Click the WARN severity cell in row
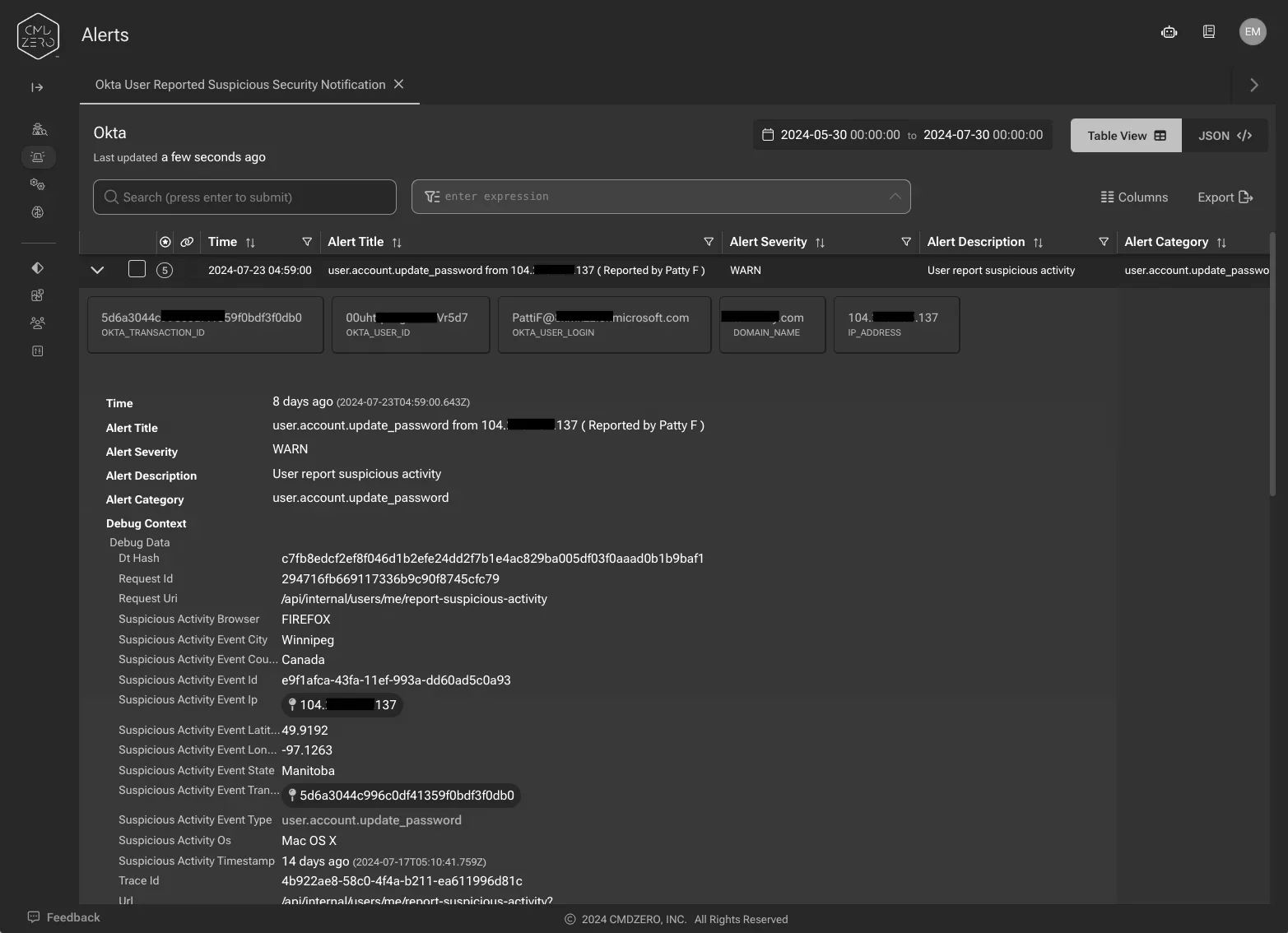The width and height of the screenshot is (1288, 933). (746, 270)
